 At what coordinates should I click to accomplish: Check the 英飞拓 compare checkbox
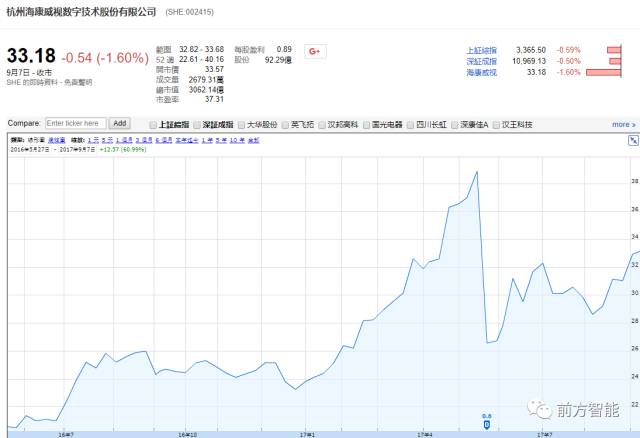[x=285, y=125]
